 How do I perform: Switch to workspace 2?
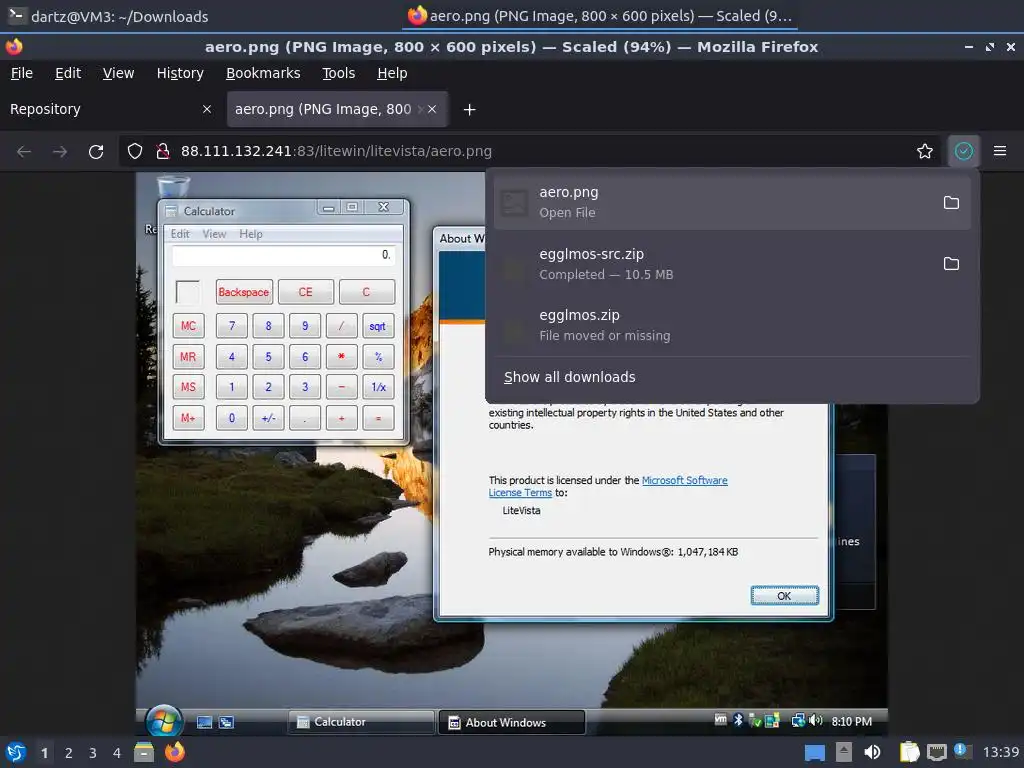69,753
